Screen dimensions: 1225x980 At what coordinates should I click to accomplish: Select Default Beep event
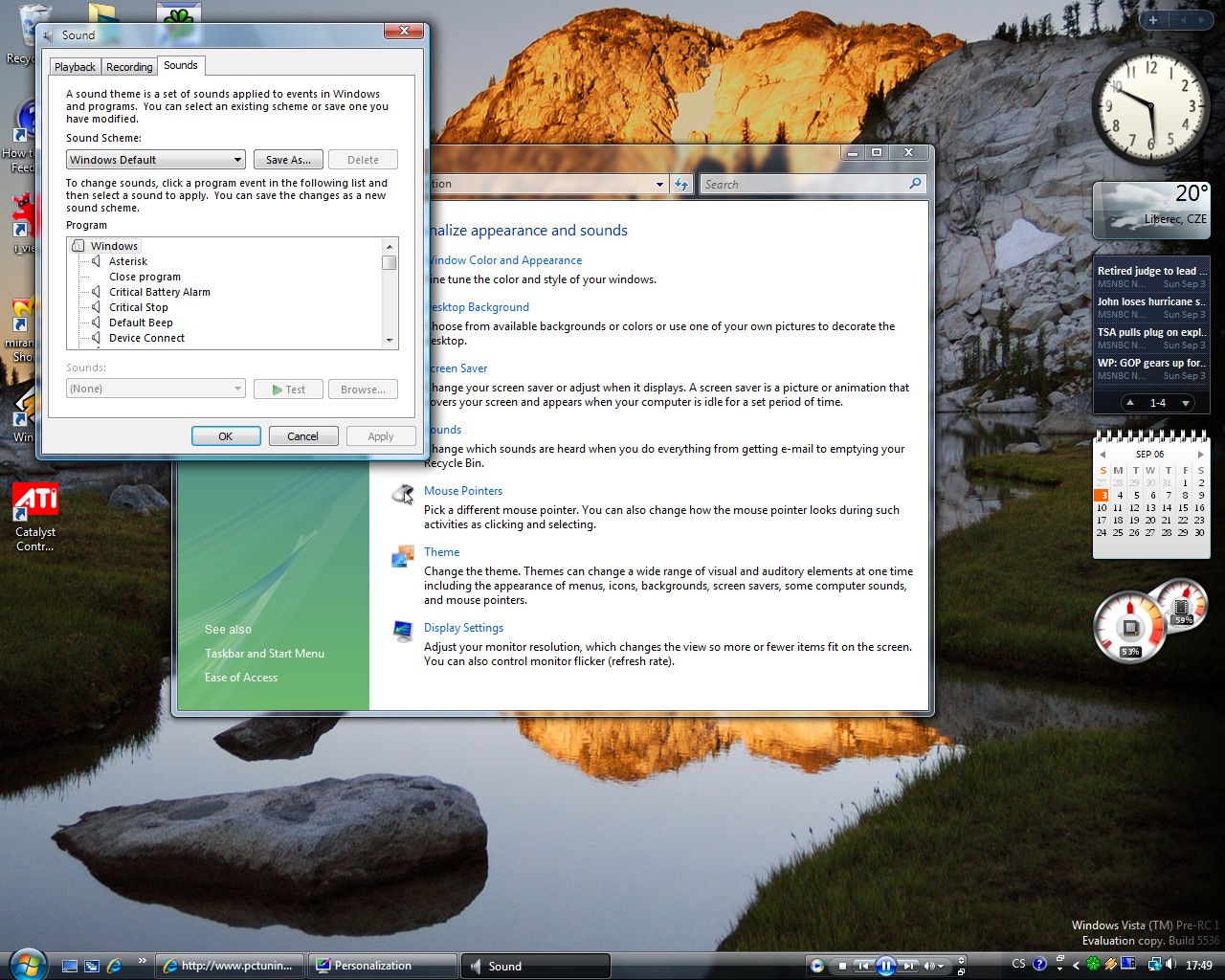click(x=141, y=323)
